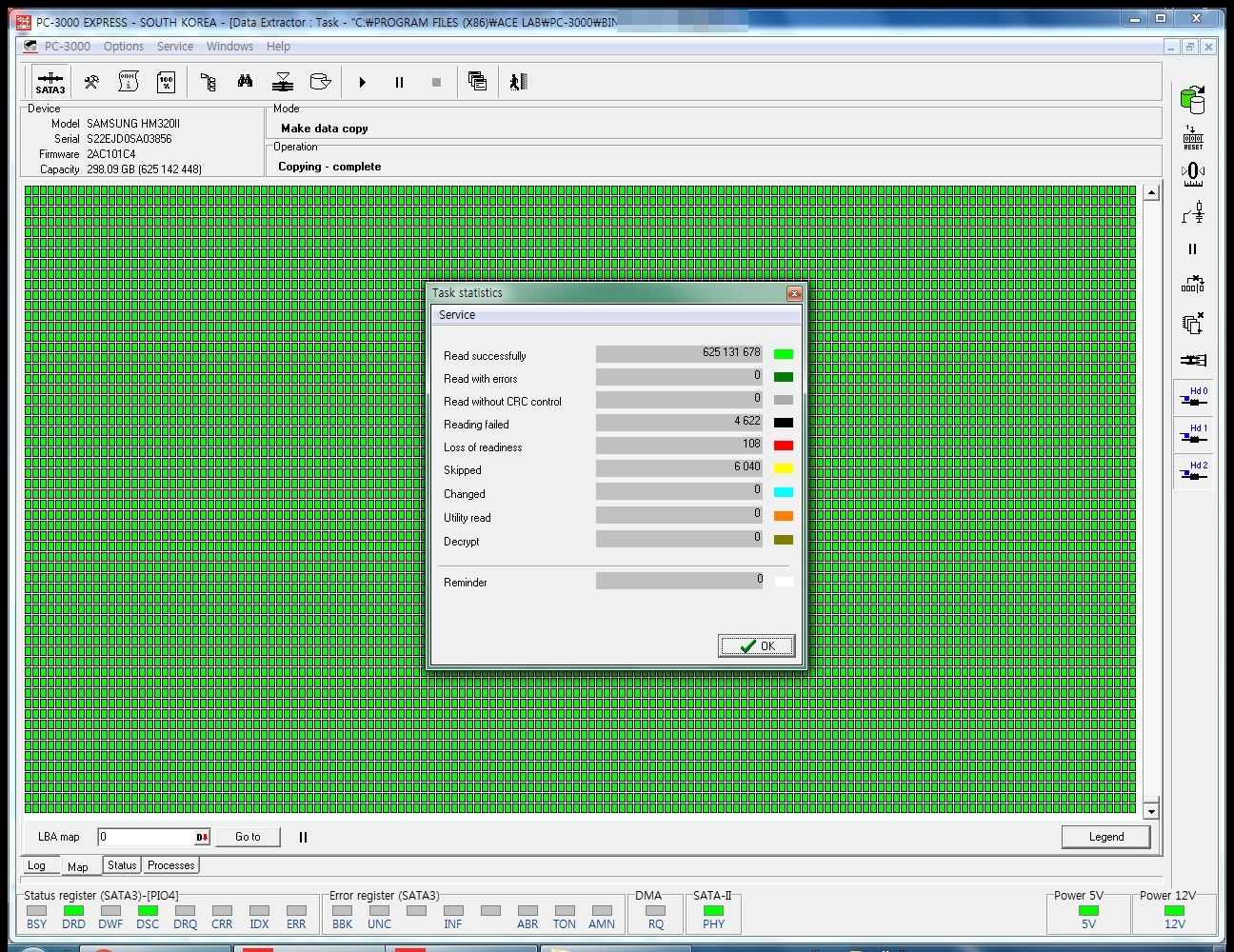Toggle head Hd 2 button

[1193, 471]
